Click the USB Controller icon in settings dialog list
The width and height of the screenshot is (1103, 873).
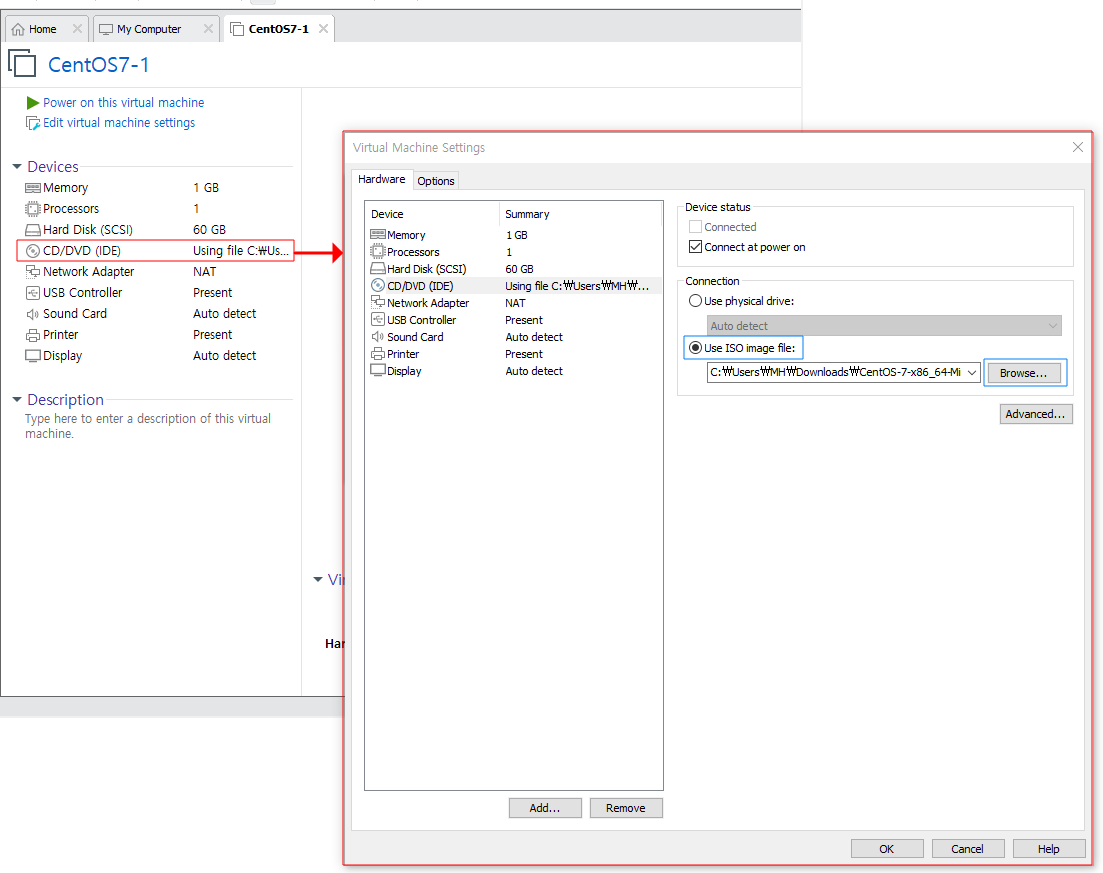[378, 319]
